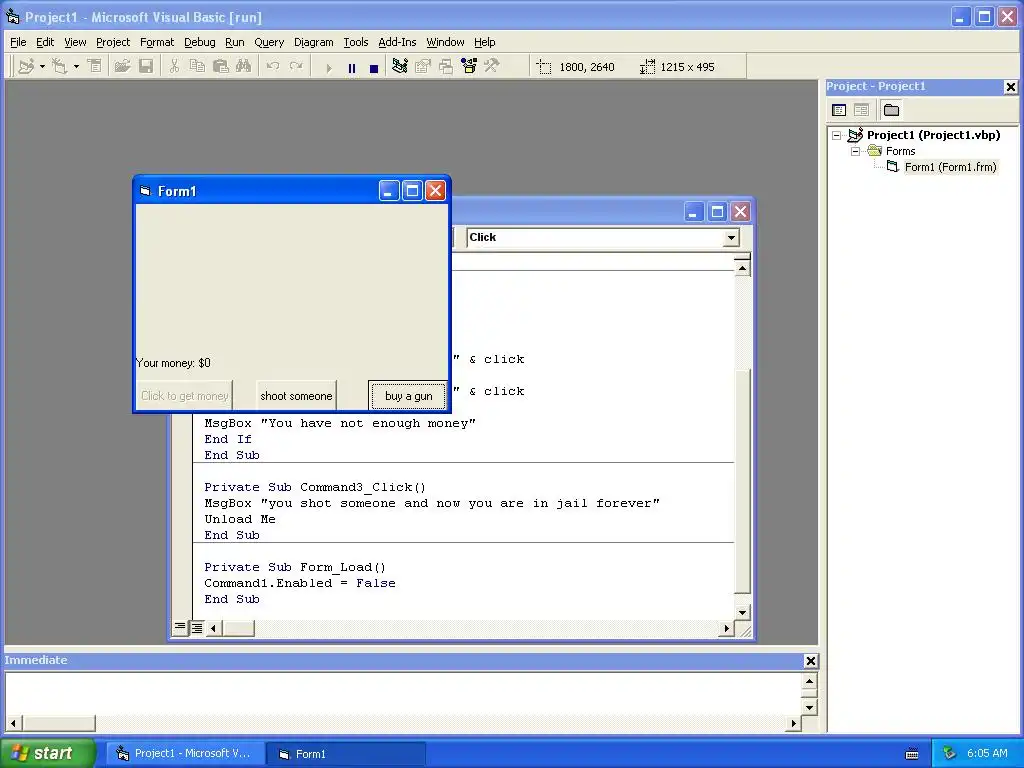Open the Menu Editor icon
Image resolution: width=1024 pixels, height=768 pixels.
click(x=95, y=66)
